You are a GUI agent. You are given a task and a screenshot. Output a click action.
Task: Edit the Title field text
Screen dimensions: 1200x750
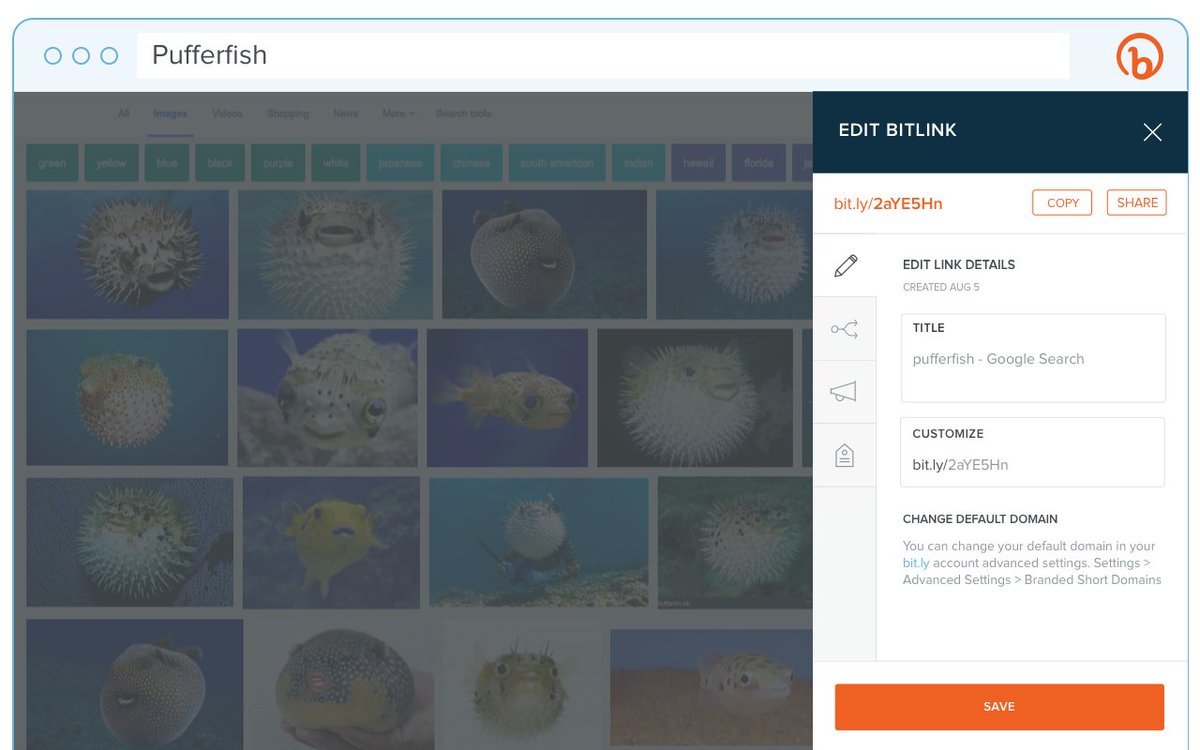point(1033,358)
